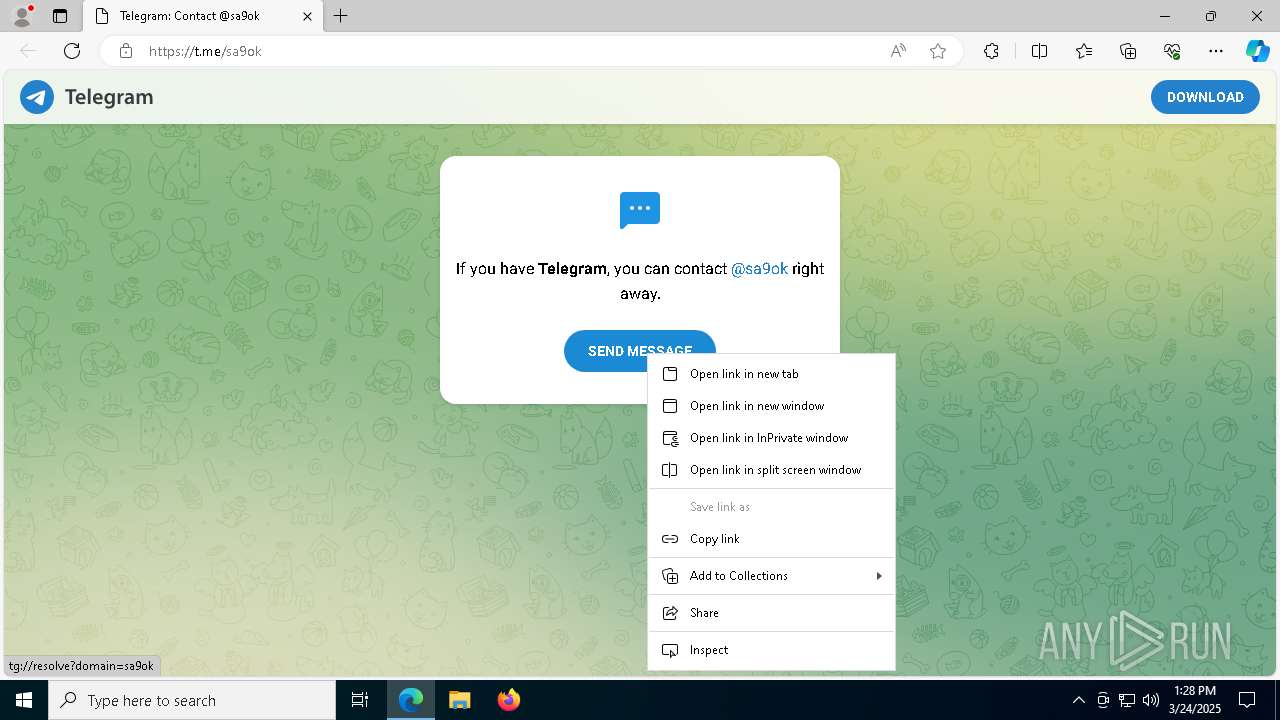1280x720 pixels.
Task: Activate Read aloud icon
Action: click(x=898, y=51)
